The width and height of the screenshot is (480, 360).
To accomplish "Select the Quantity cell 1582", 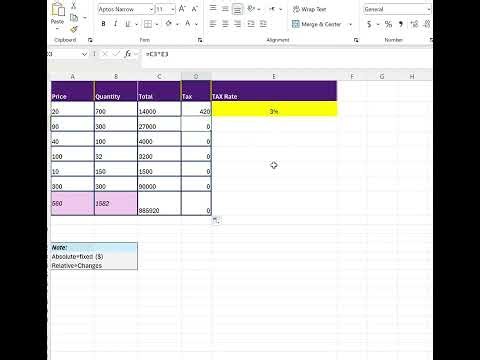I will pos(116,203).
